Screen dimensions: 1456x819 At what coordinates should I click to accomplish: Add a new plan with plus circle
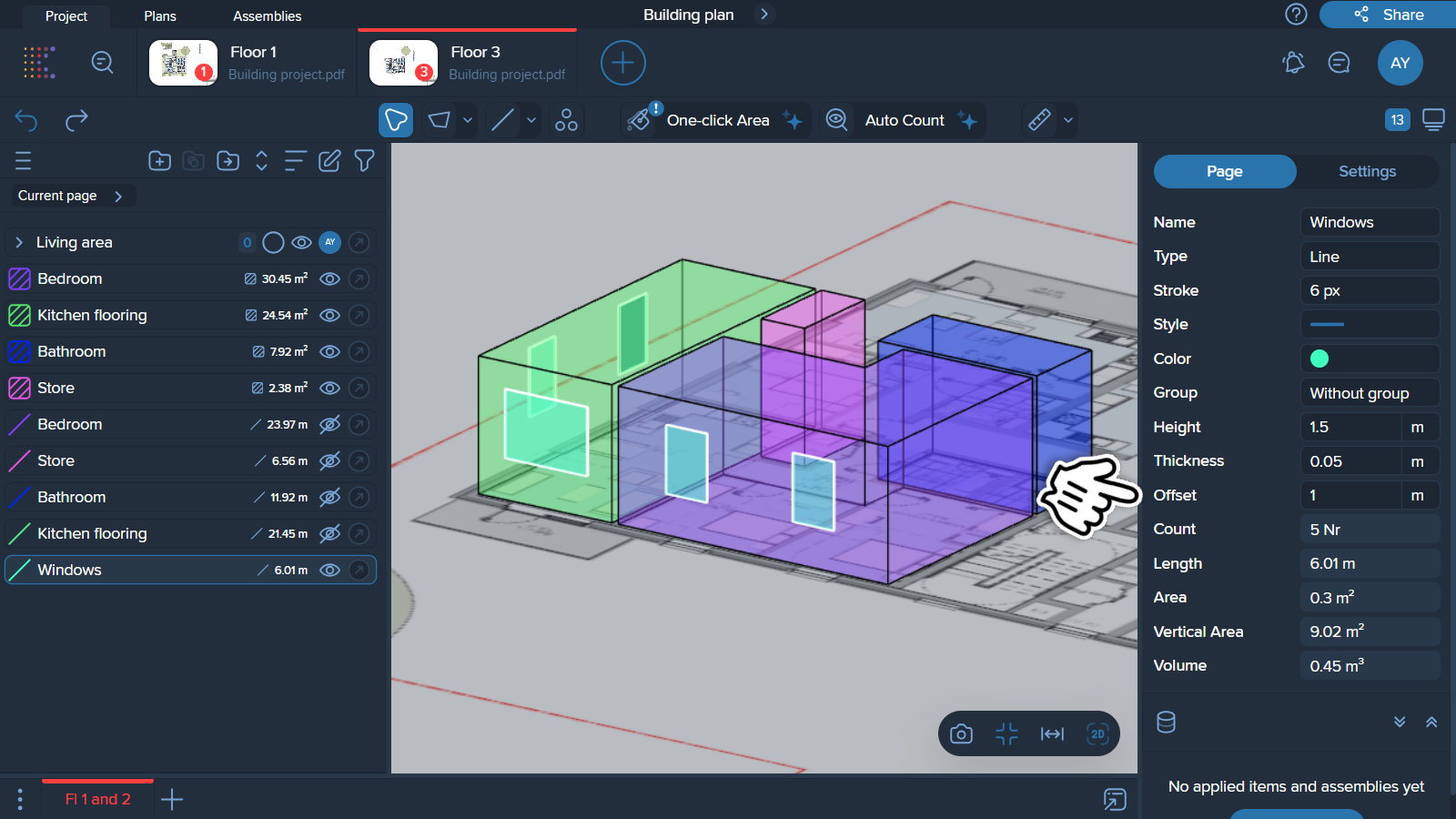(x=623, y=63)
